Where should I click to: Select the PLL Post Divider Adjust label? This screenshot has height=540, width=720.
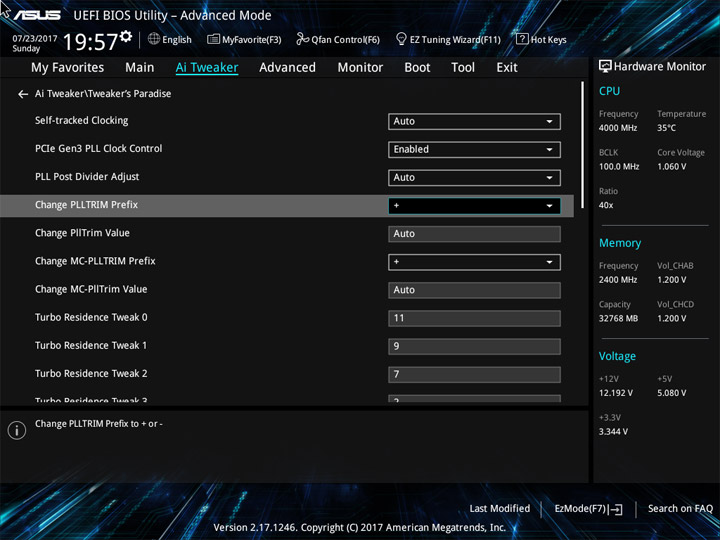click(87, 176)
